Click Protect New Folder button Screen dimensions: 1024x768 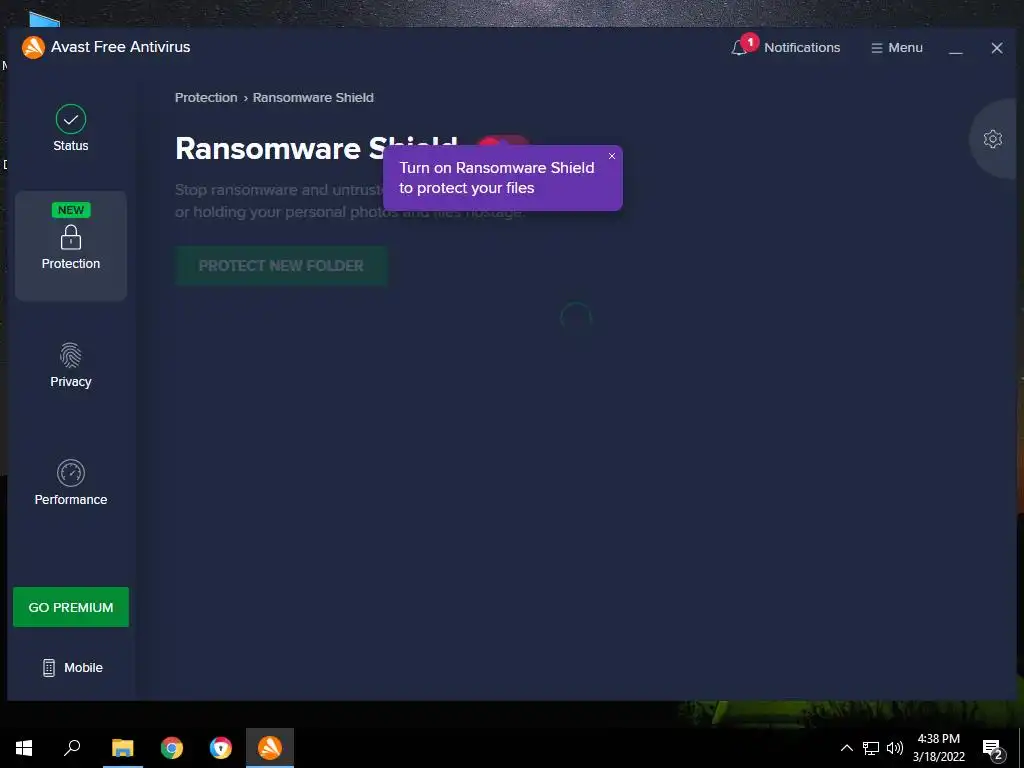coord(281,266)
